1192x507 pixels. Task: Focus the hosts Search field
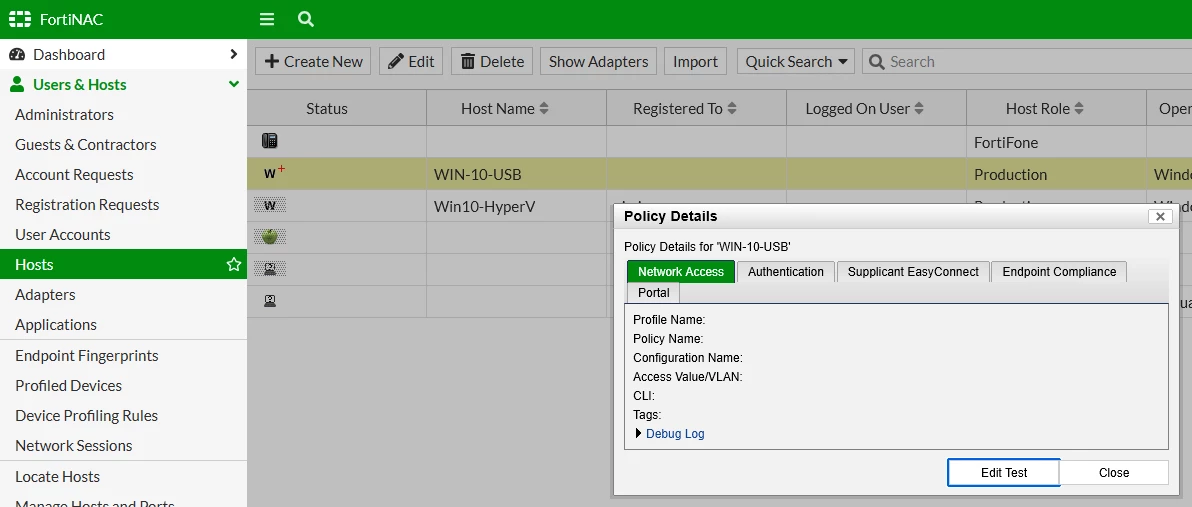tap(1026, 62)
